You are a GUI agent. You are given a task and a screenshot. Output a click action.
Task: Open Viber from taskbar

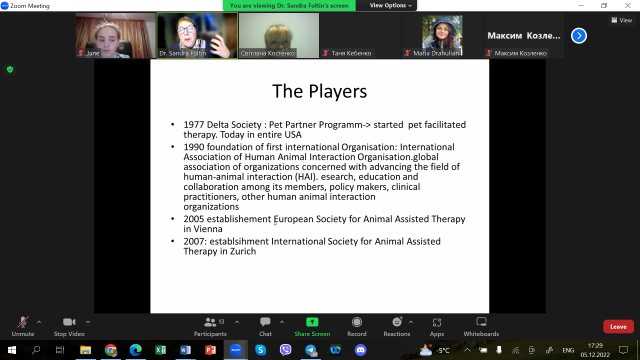pyautogui.click(x=286, y=350)
